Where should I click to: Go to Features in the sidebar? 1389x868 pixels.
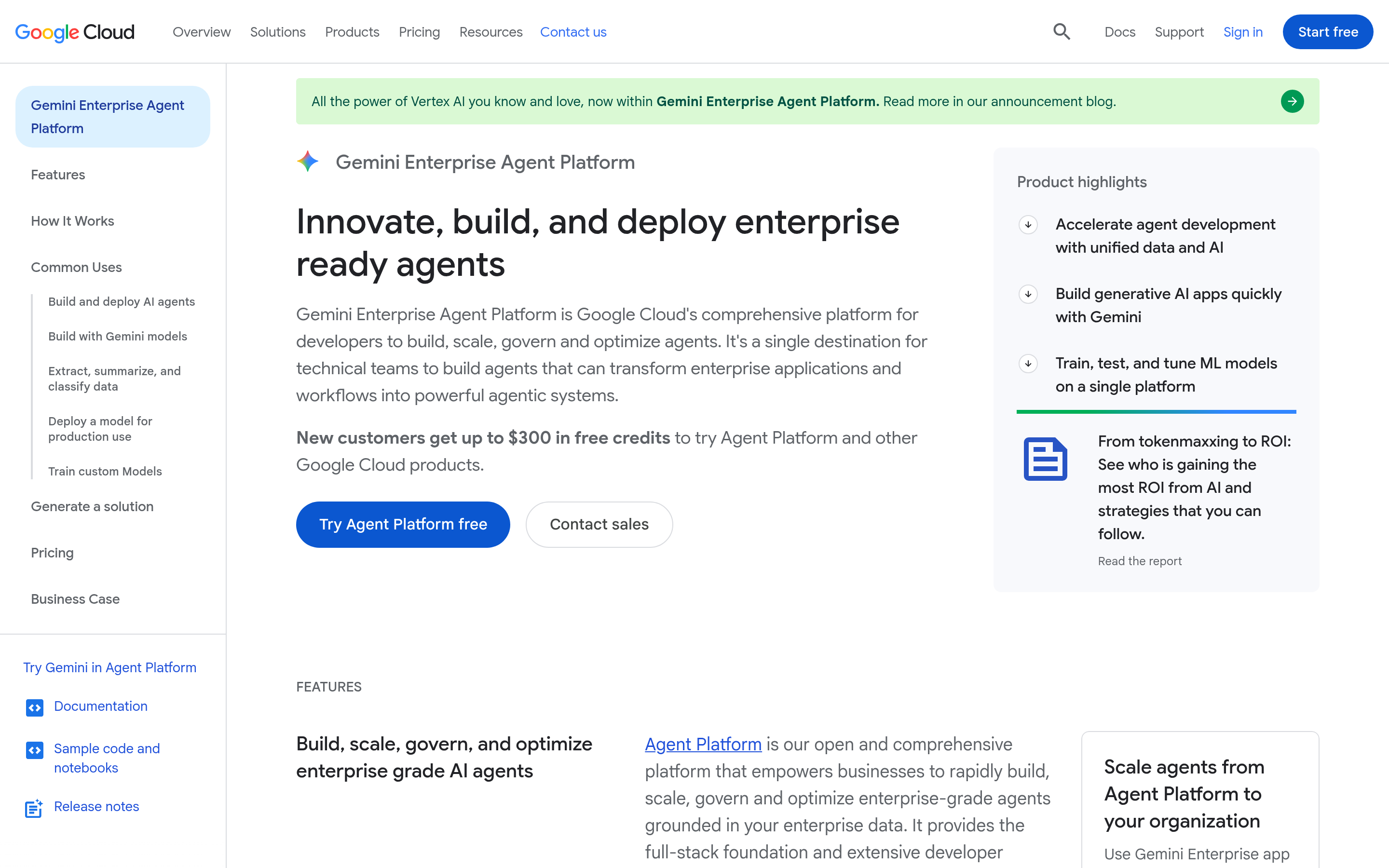[58, 175]
